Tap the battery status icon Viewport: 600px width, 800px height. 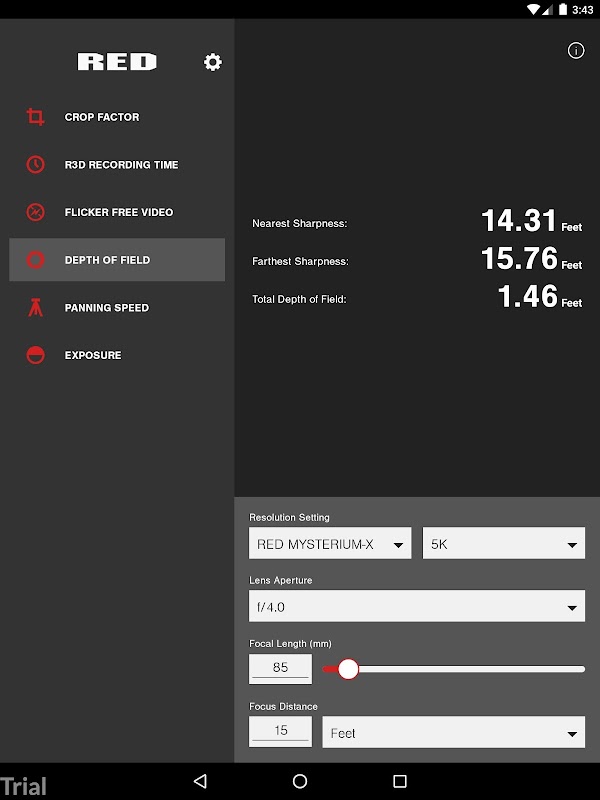563,9
